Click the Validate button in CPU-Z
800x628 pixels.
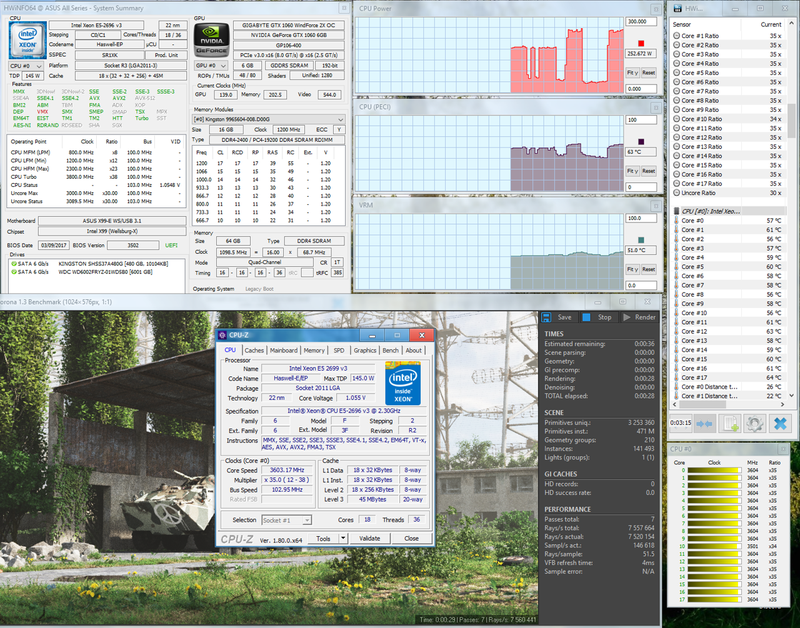[x=369, y=538]
